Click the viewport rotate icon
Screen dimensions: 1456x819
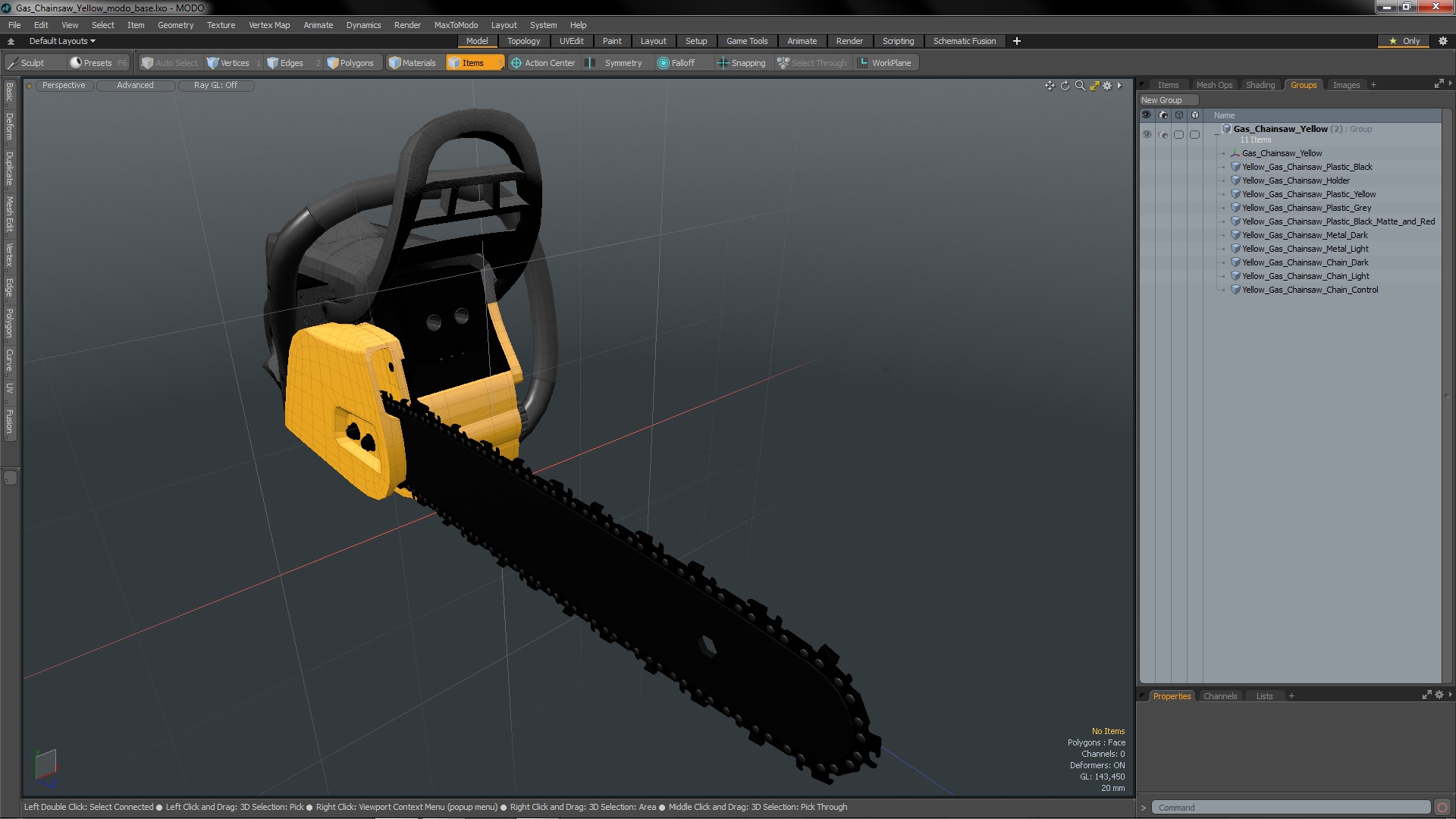[x=1065, y=86]
